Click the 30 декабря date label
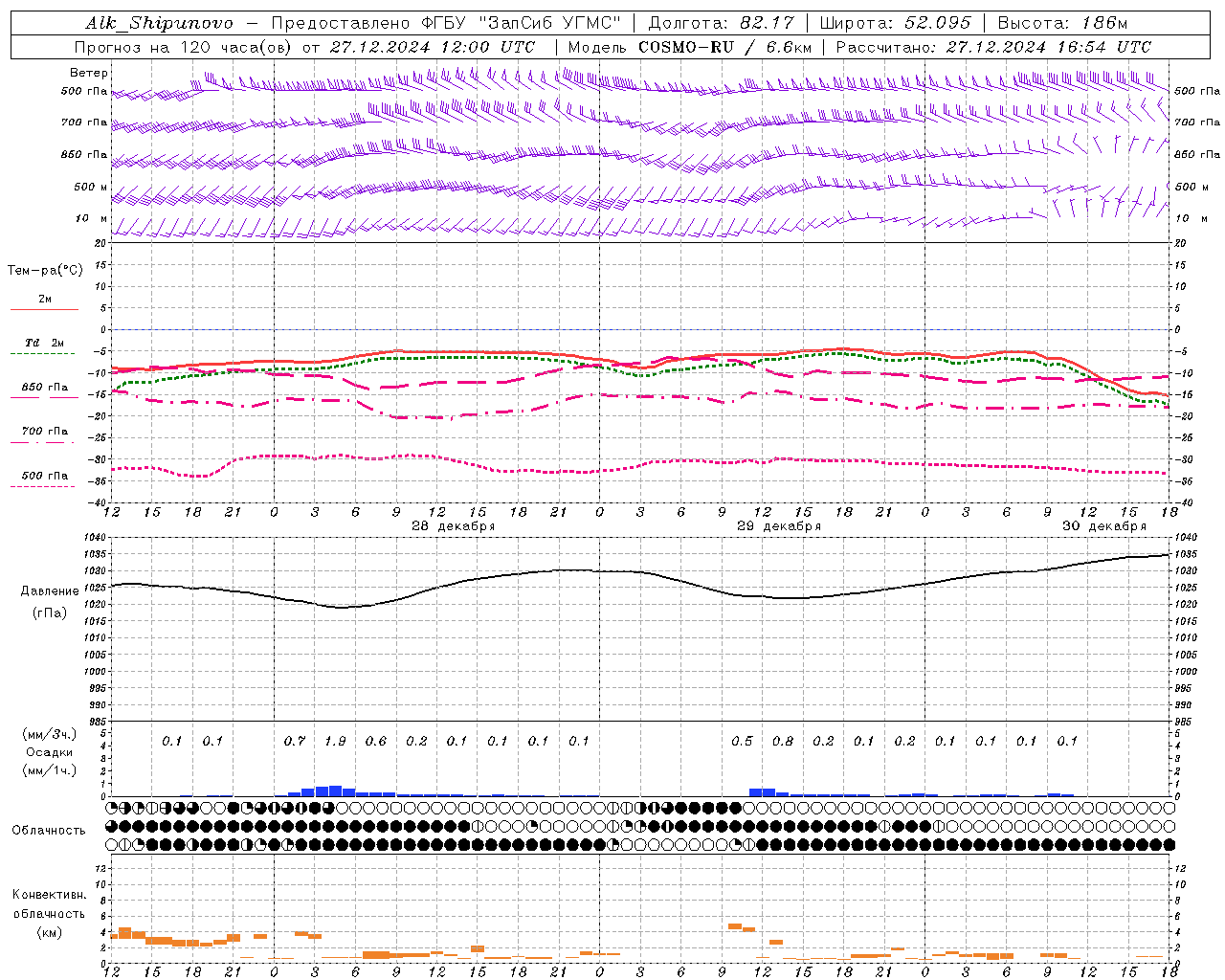The width and height of the screenshot is (1225, 980). 1104,526
